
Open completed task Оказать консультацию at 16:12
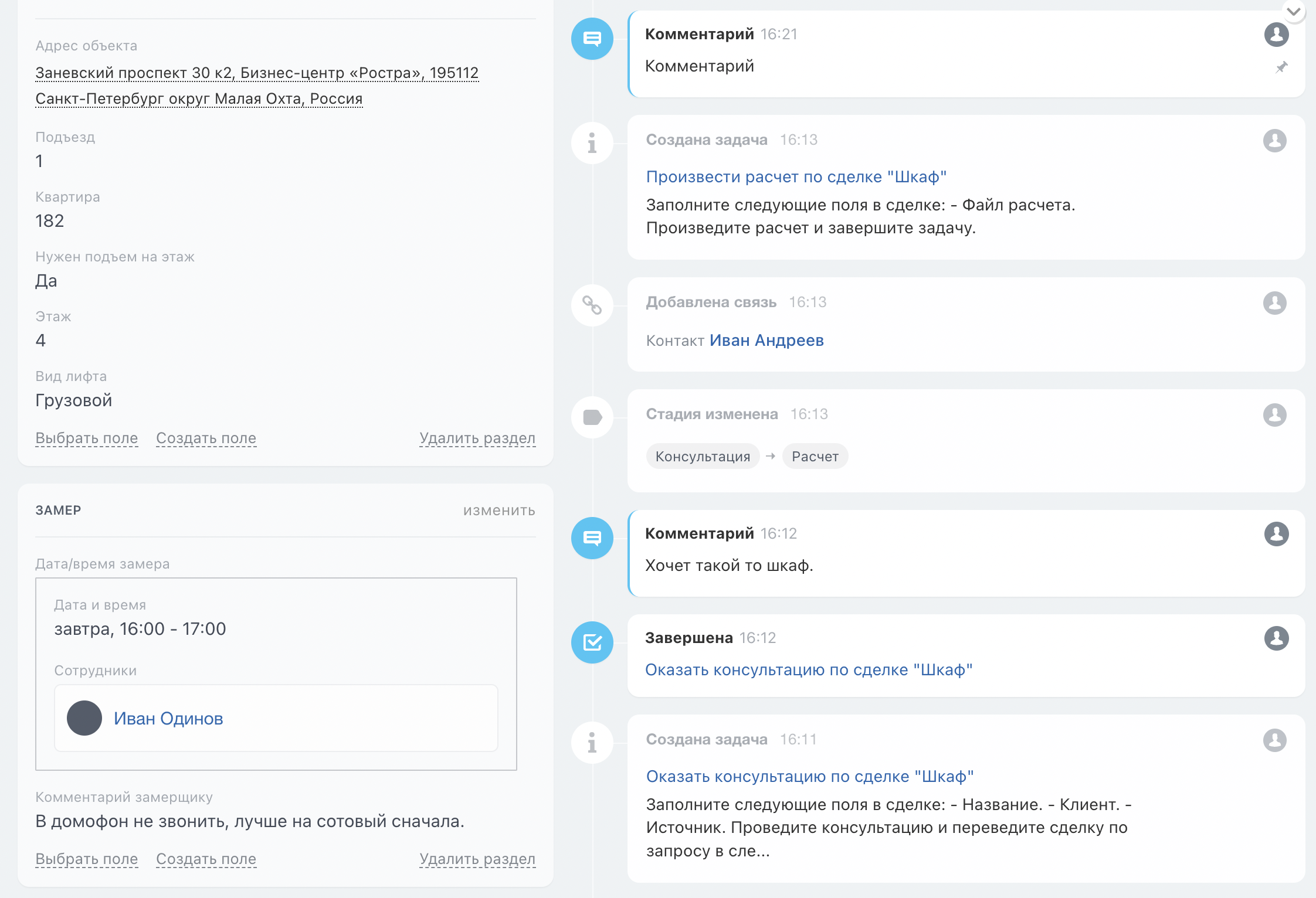[x=809, y=670]
